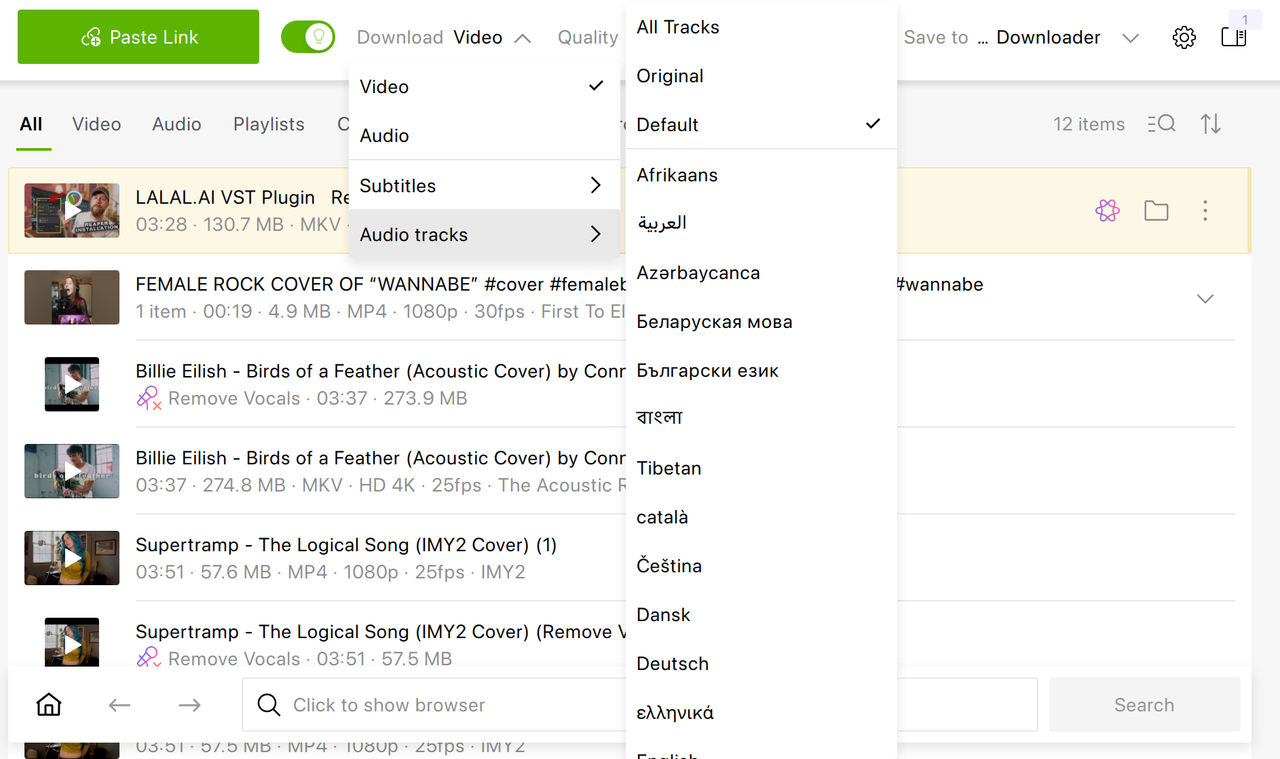This screenshot has height=759, width=1280.
Task: Click the Search button
Action: 1144,705
